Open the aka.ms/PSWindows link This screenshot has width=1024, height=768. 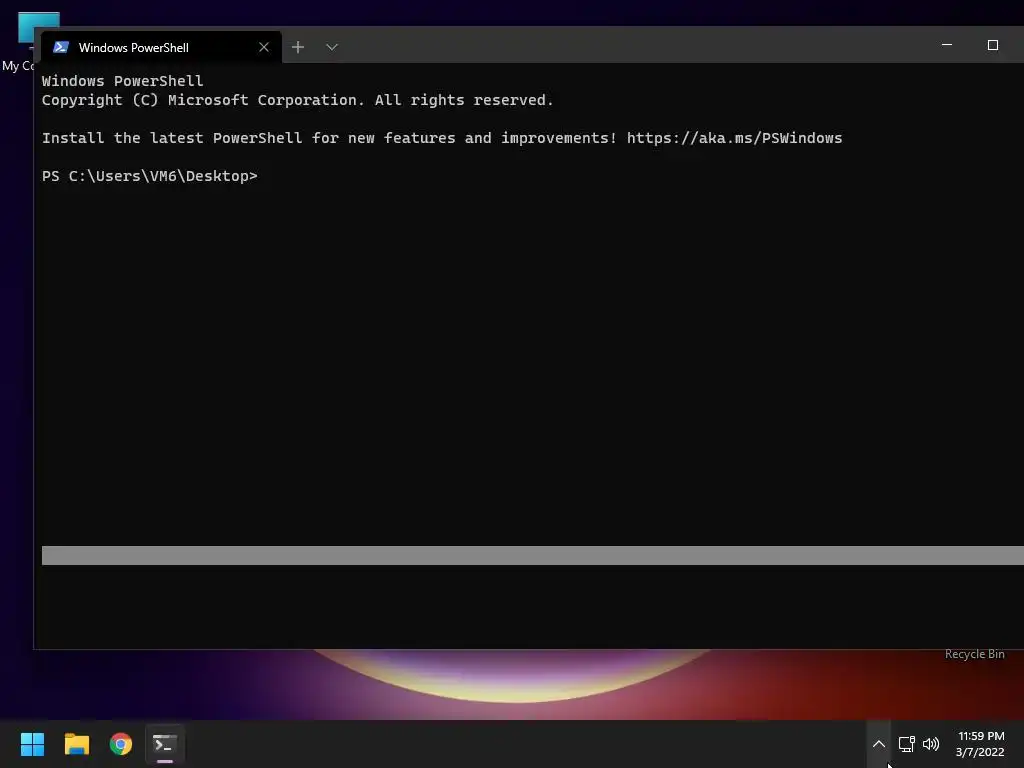(x=734, y=138)
